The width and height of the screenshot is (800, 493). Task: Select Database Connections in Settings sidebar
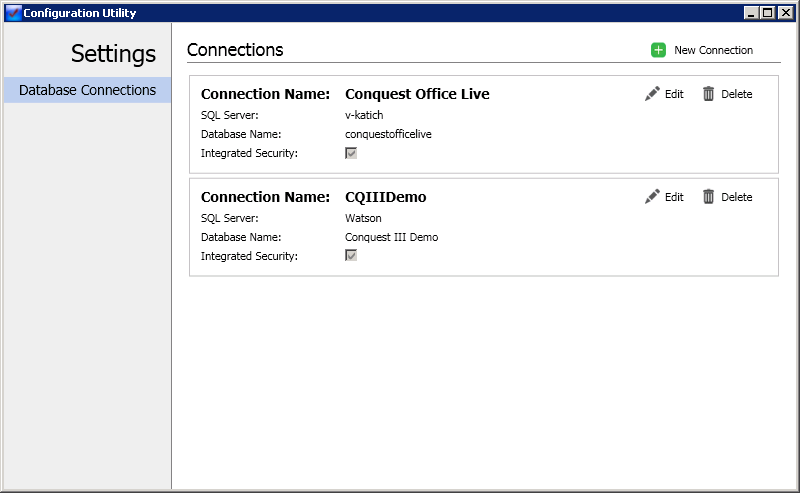(x=87, y=90)
